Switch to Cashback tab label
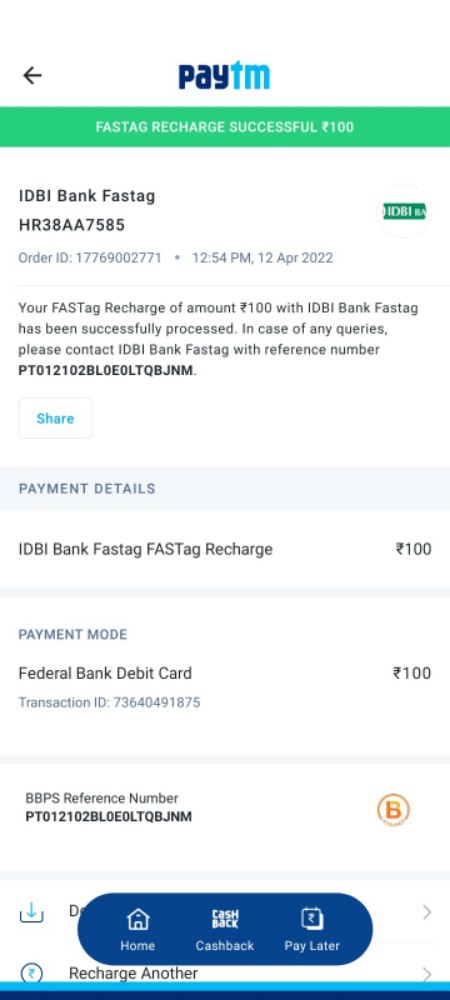450x1000 pixels. (224, 946)
